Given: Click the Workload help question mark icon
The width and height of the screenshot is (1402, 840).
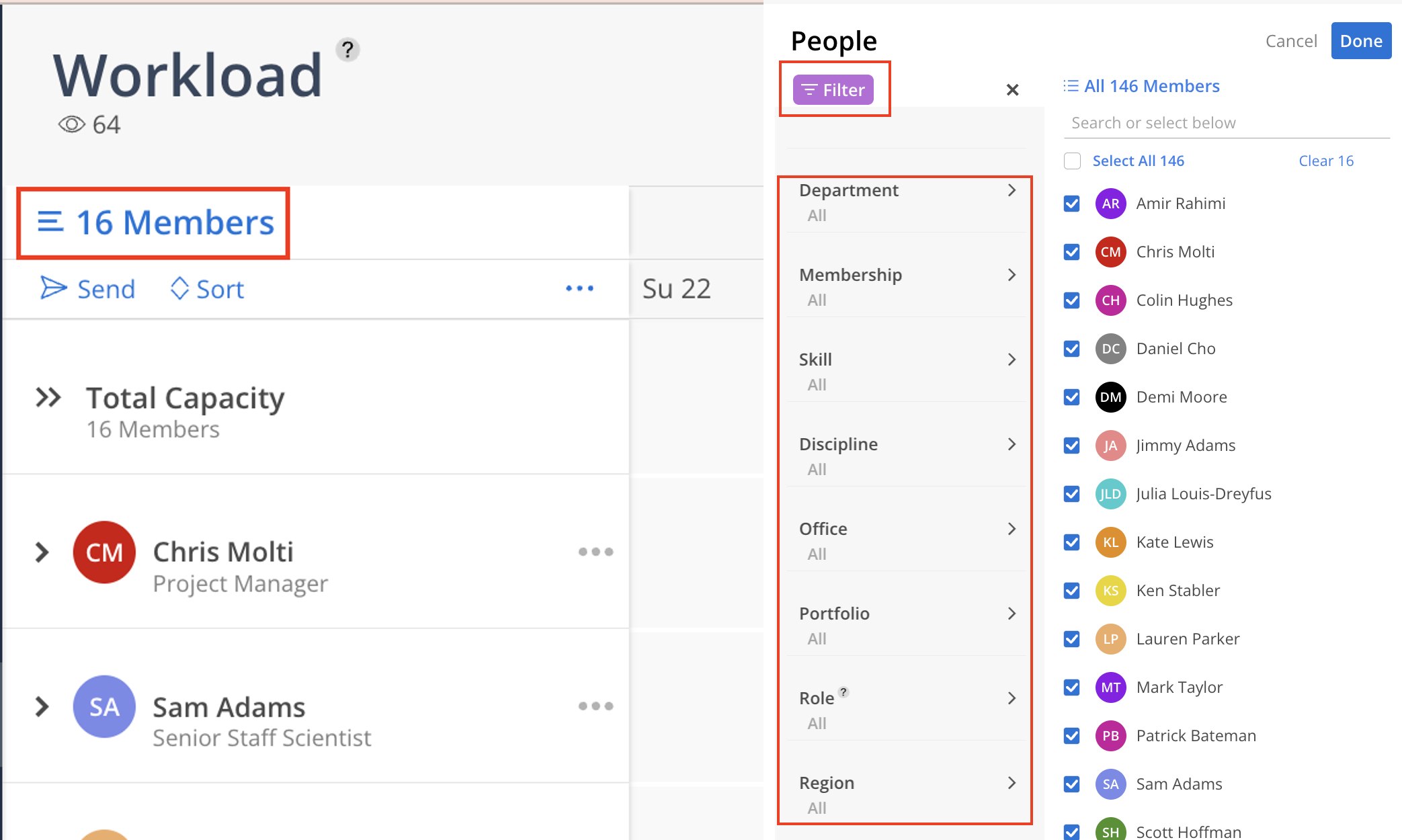Looking at the screenshot, I should click(x=347, y=50).
